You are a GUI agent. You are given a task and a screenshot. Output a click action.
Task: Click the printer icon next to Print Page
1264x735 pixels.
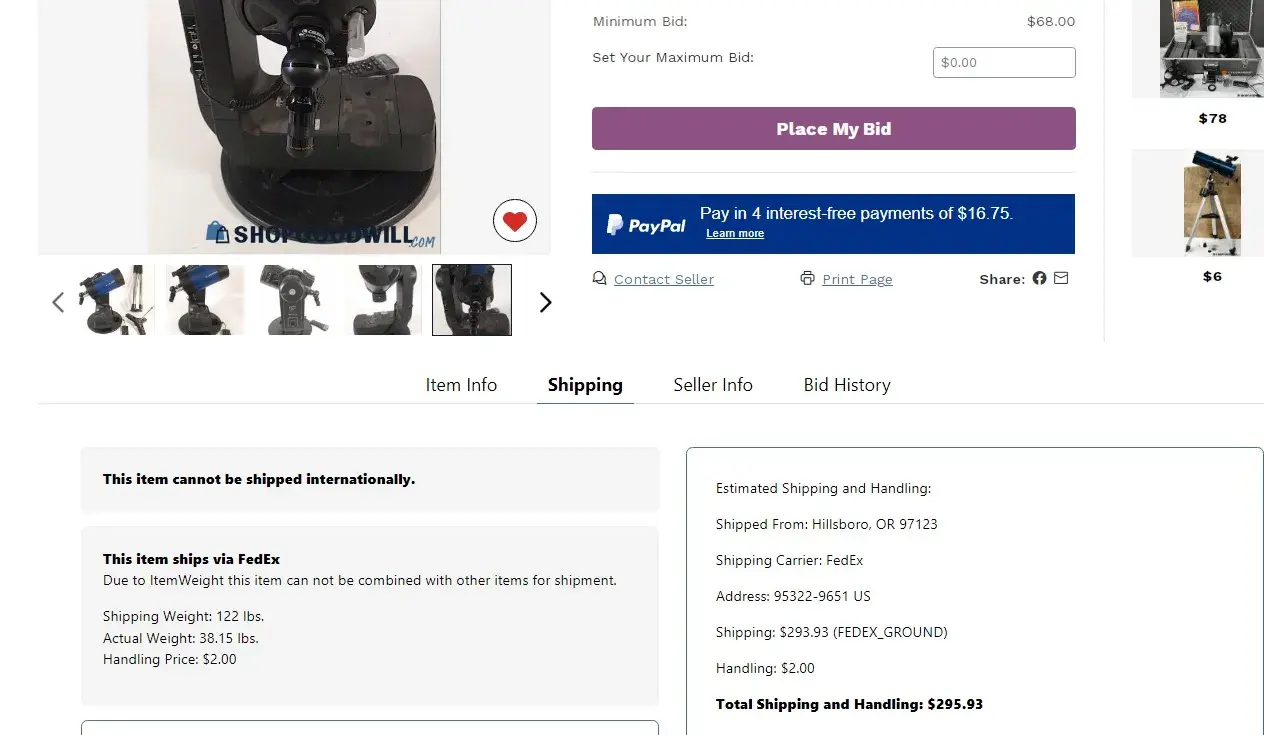point(808,279)
